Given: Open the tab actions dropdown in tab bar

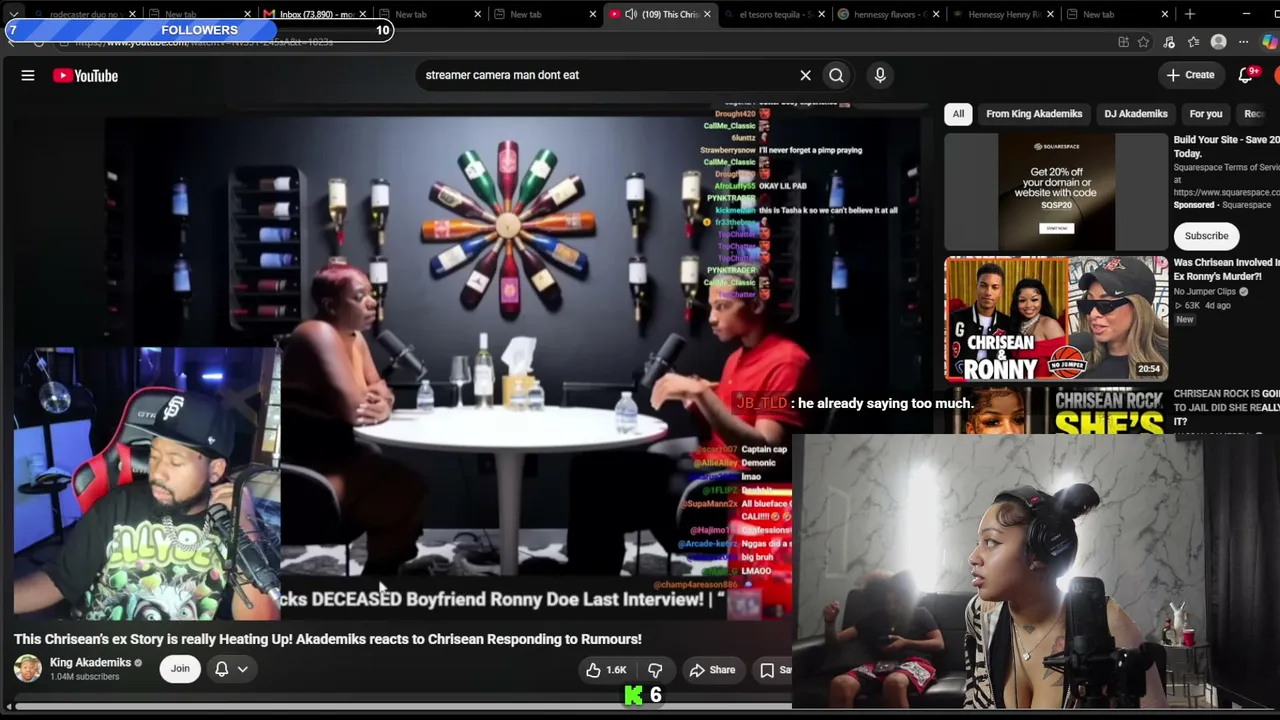Looking at the screenshot, I should pos(13,14).
